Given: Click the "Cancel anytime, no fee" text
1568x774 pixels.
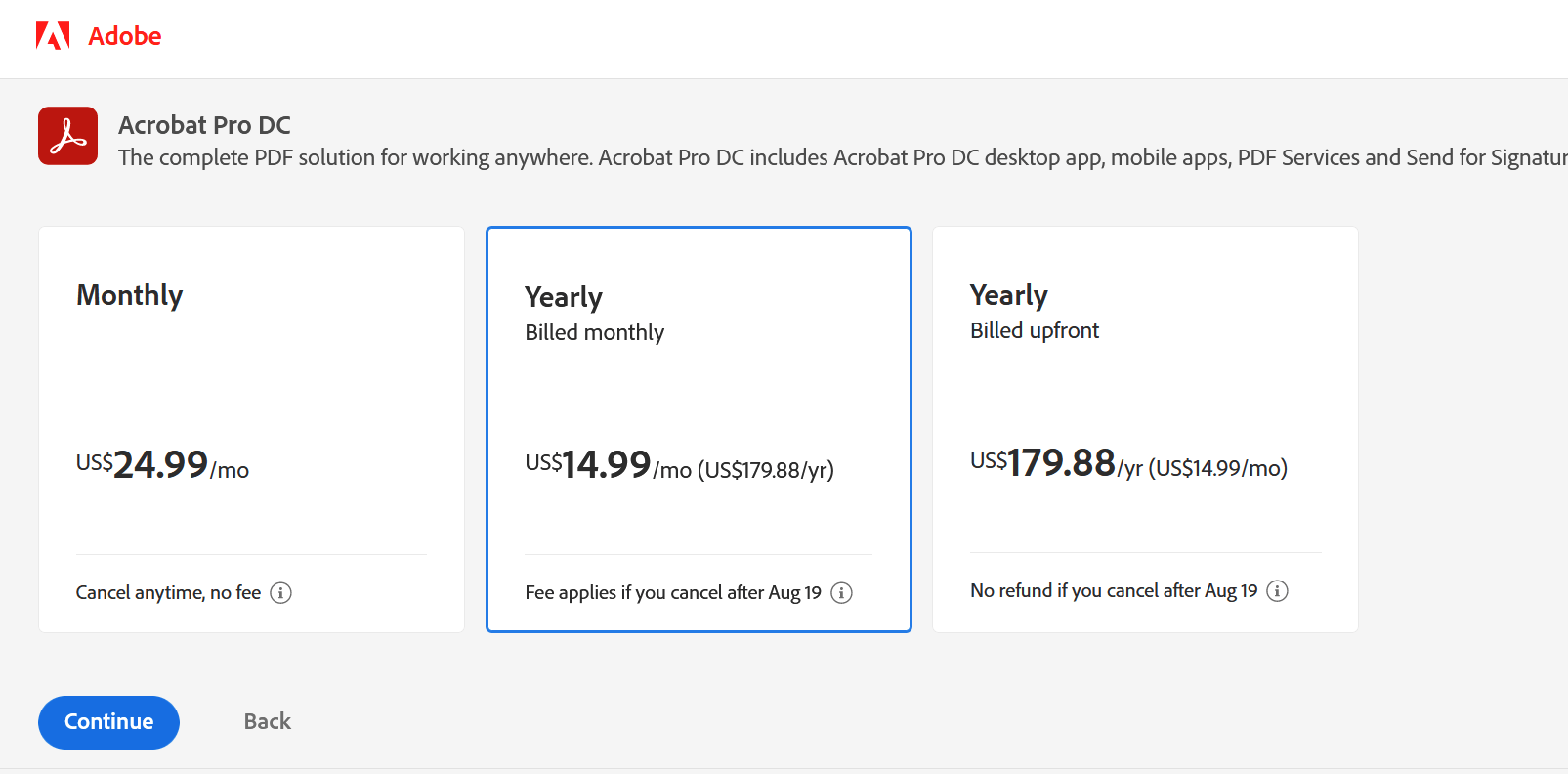Looking at the screenshot, I should 168,593.
